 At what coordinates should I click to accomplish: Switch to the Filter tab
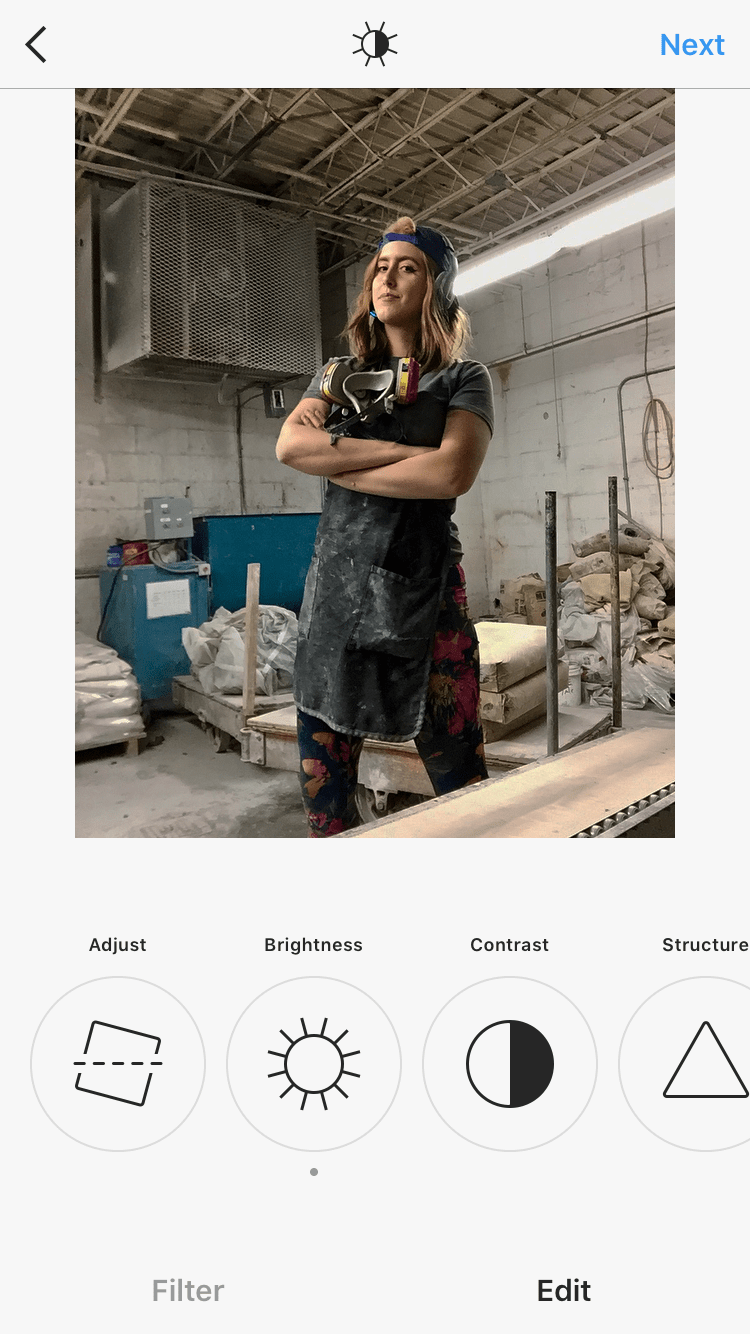point(188,1291)
